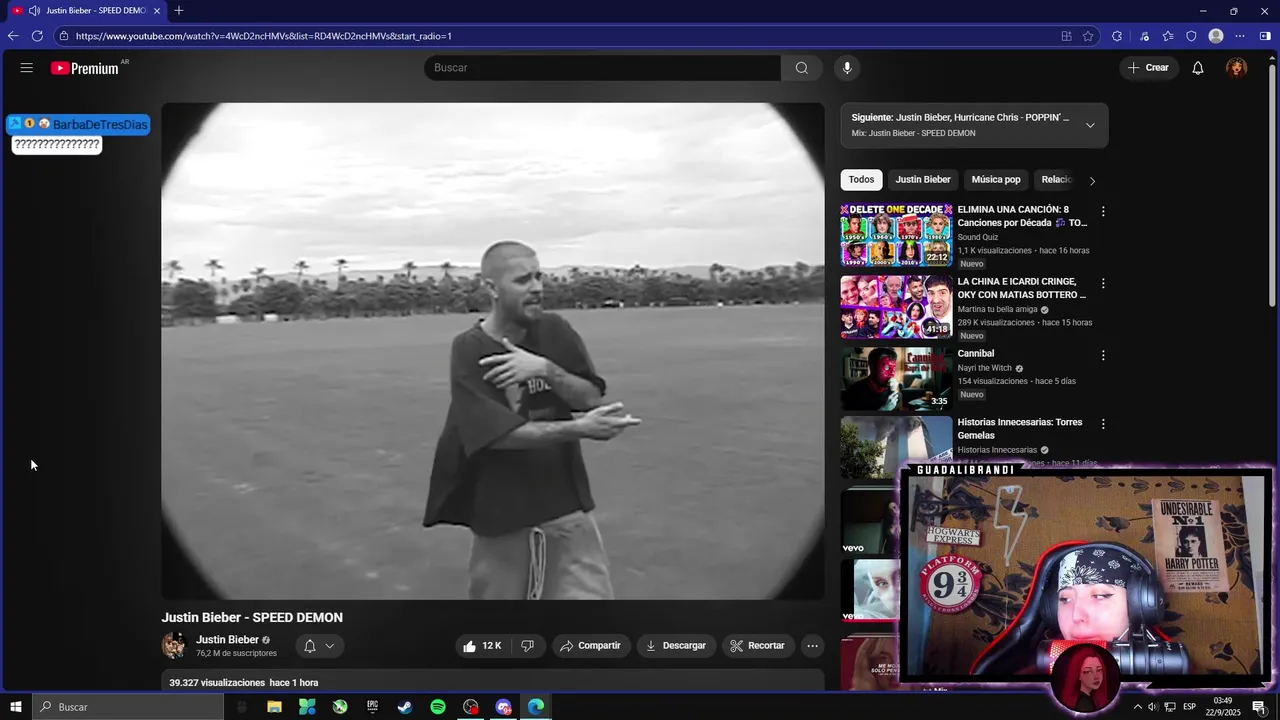Open the Cannibal video thumbnail
Screen dimensions: 1280x720
(x=896, y=379)
